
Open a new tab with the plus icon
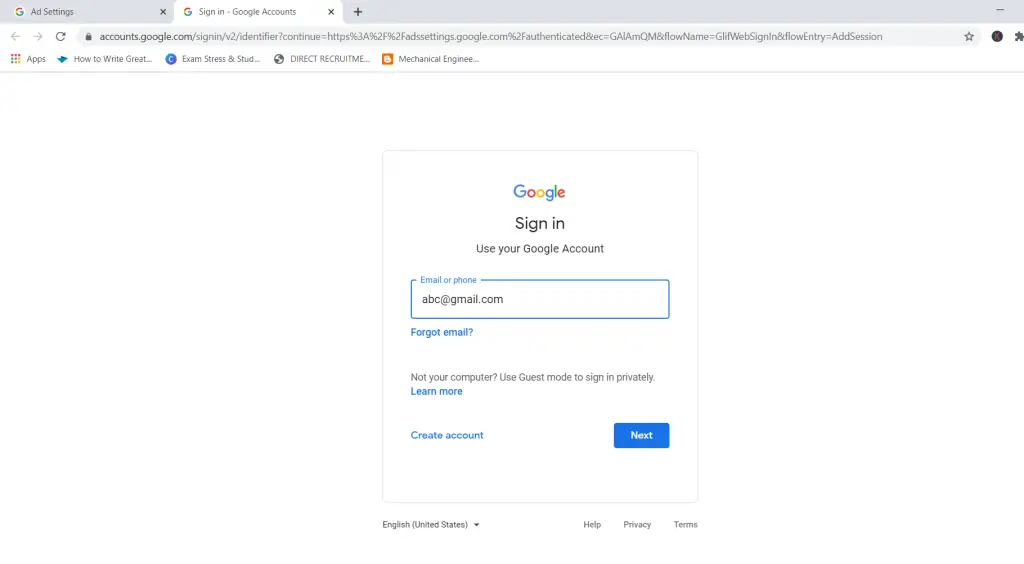point(358,12)
